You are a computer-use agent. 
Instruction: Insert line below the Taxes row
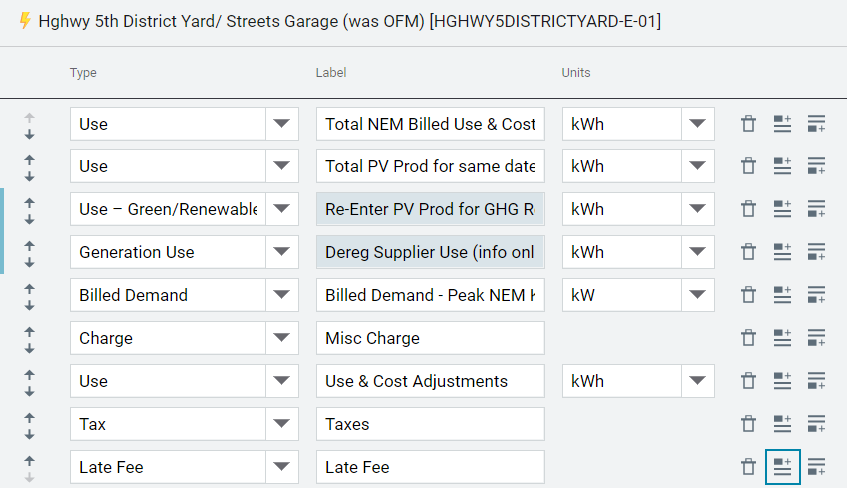[x=816, y=424]
